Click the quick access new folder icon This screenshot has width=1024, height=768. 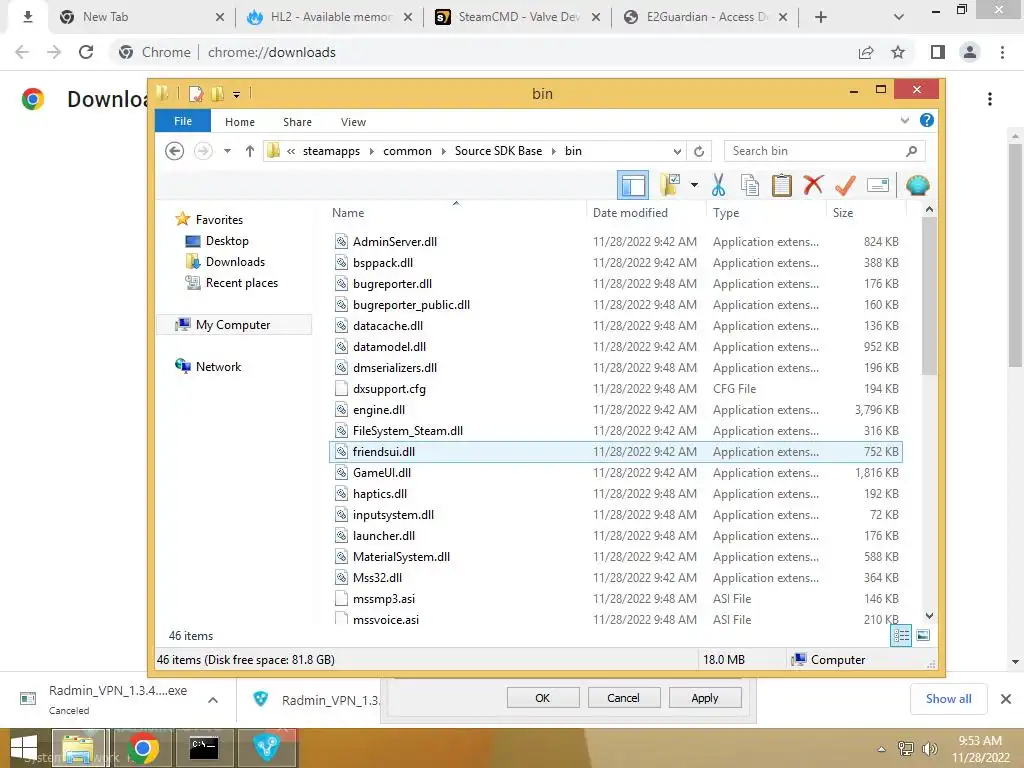tap(217, 94)
